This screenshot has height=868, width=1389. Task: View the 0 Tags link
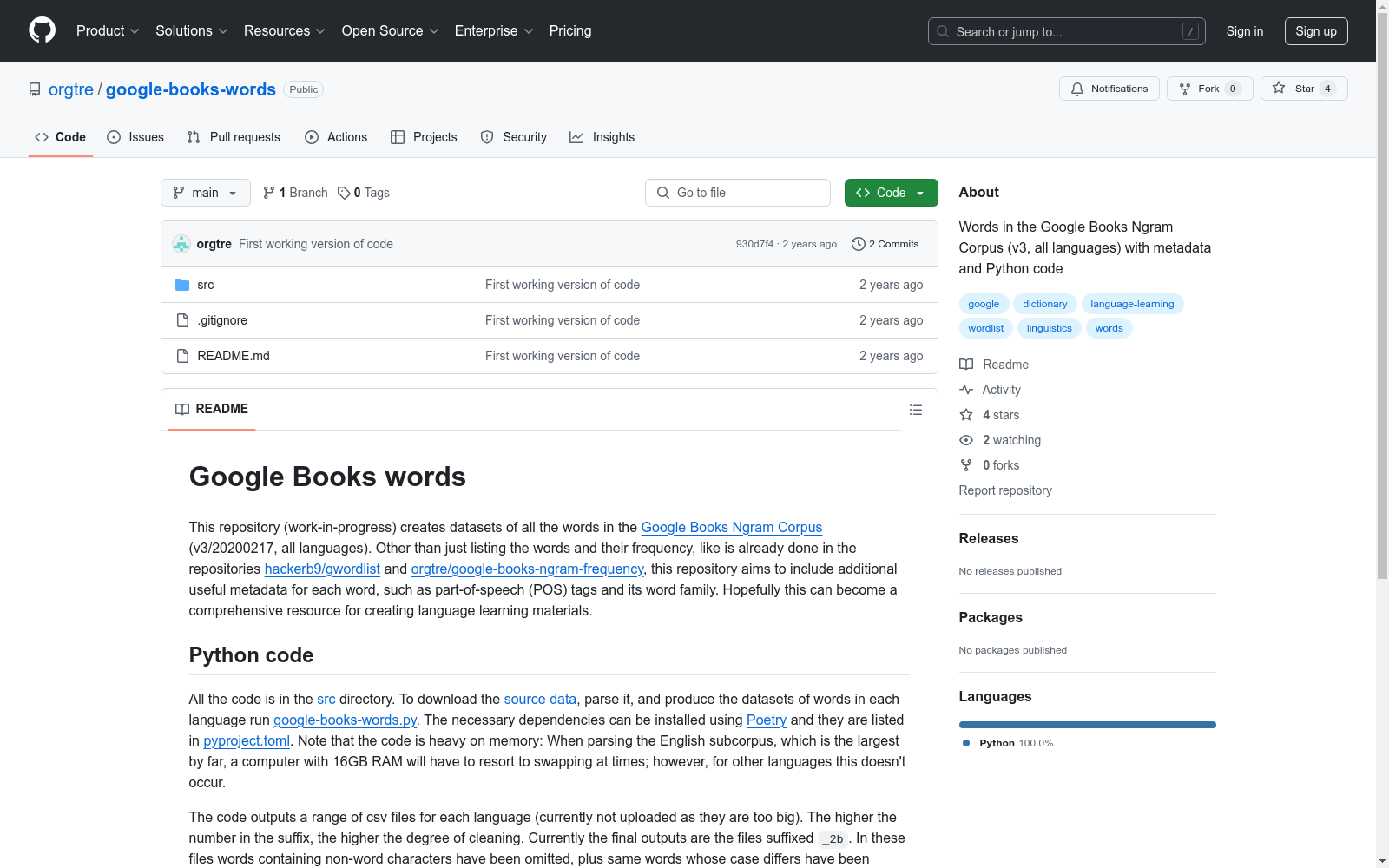pos(364,193)
